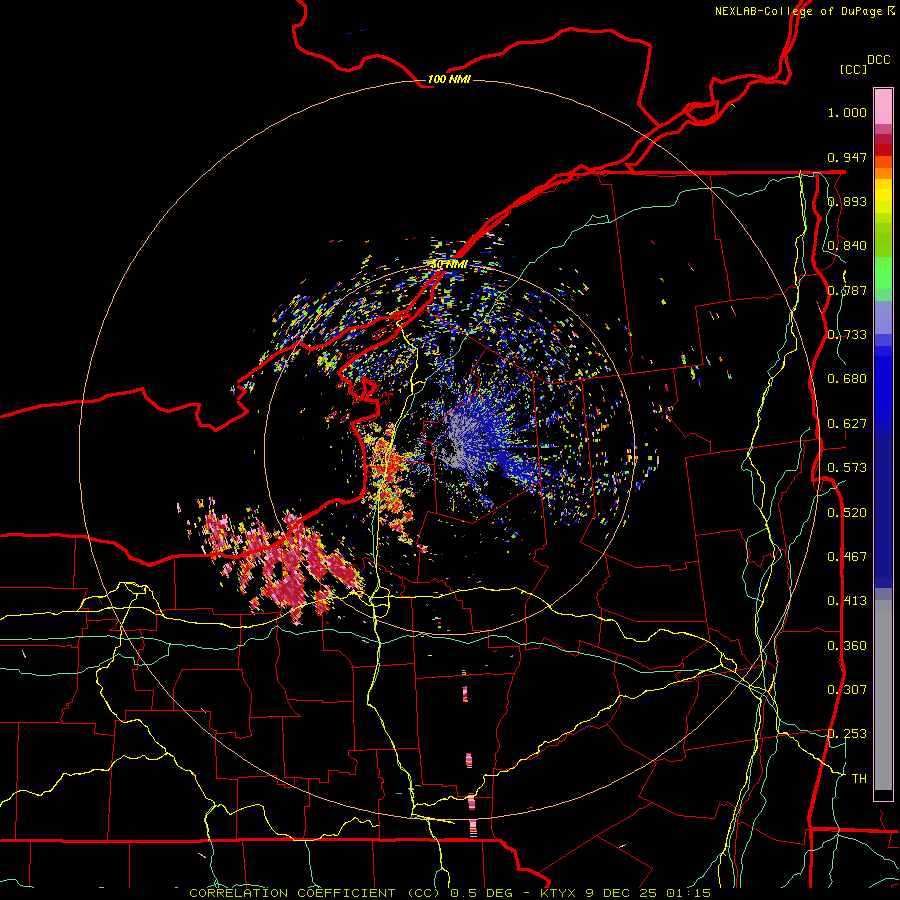Click the 9 DEC 25 date text
This screenshot has height=900, width=900.
pos(621,893)
